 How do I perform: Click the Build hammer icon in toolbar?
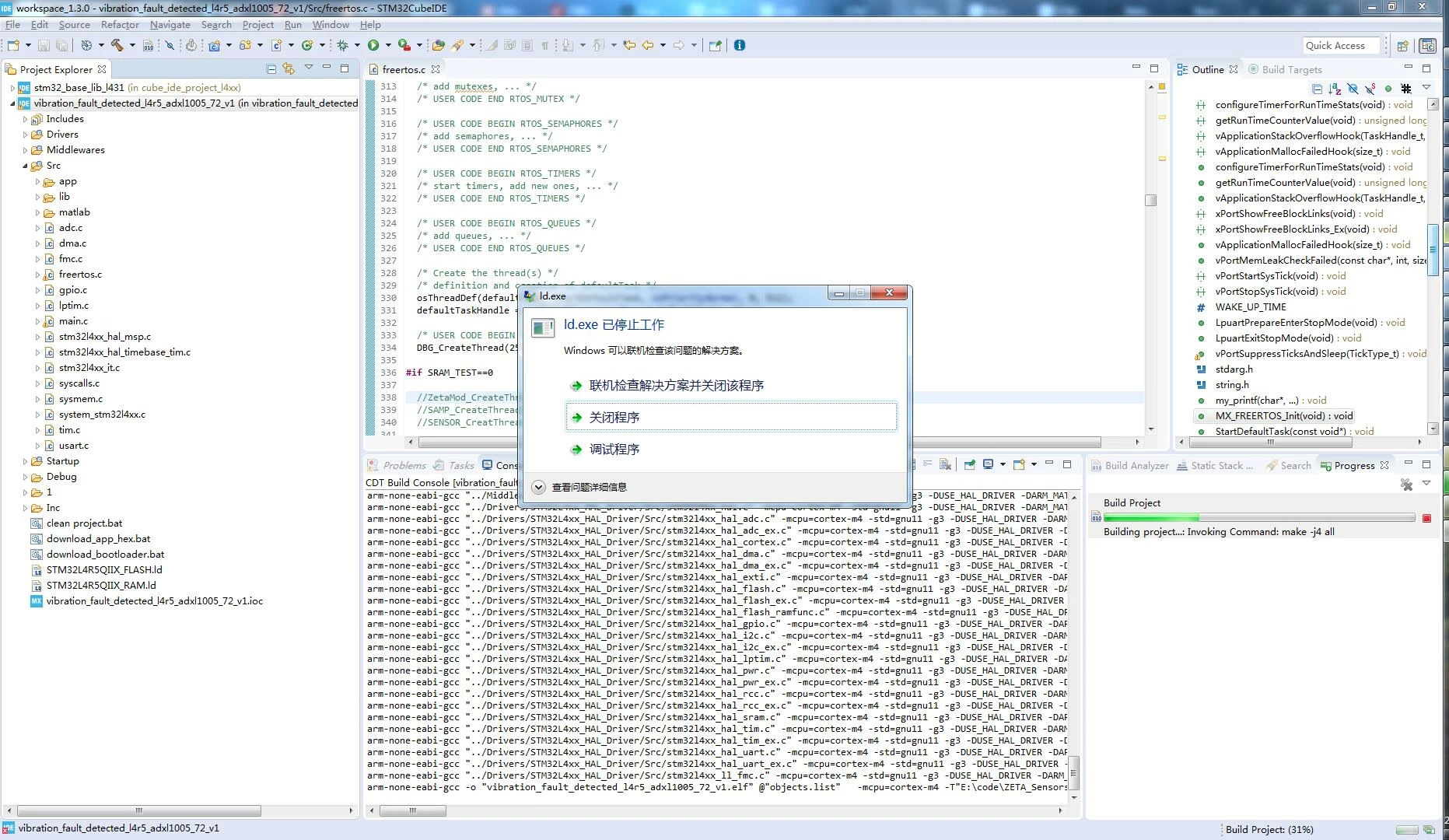[x=117, y=45]
